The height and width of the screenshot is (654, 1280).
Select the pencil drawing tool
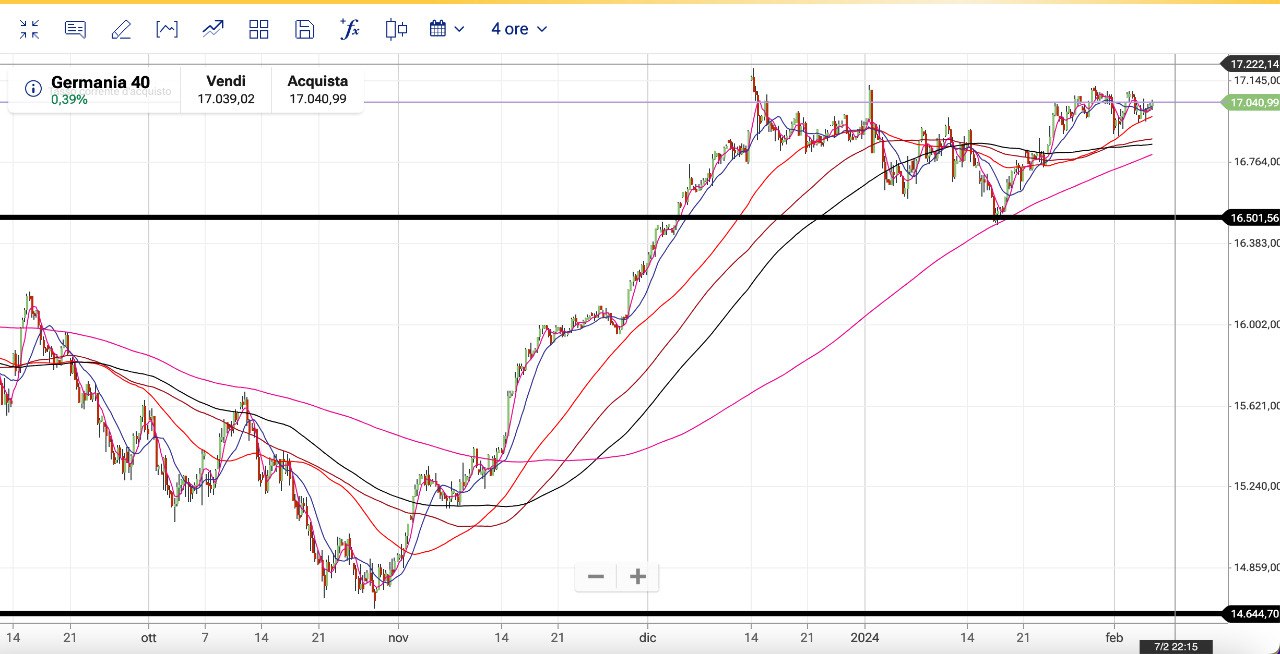pos(121,29)
